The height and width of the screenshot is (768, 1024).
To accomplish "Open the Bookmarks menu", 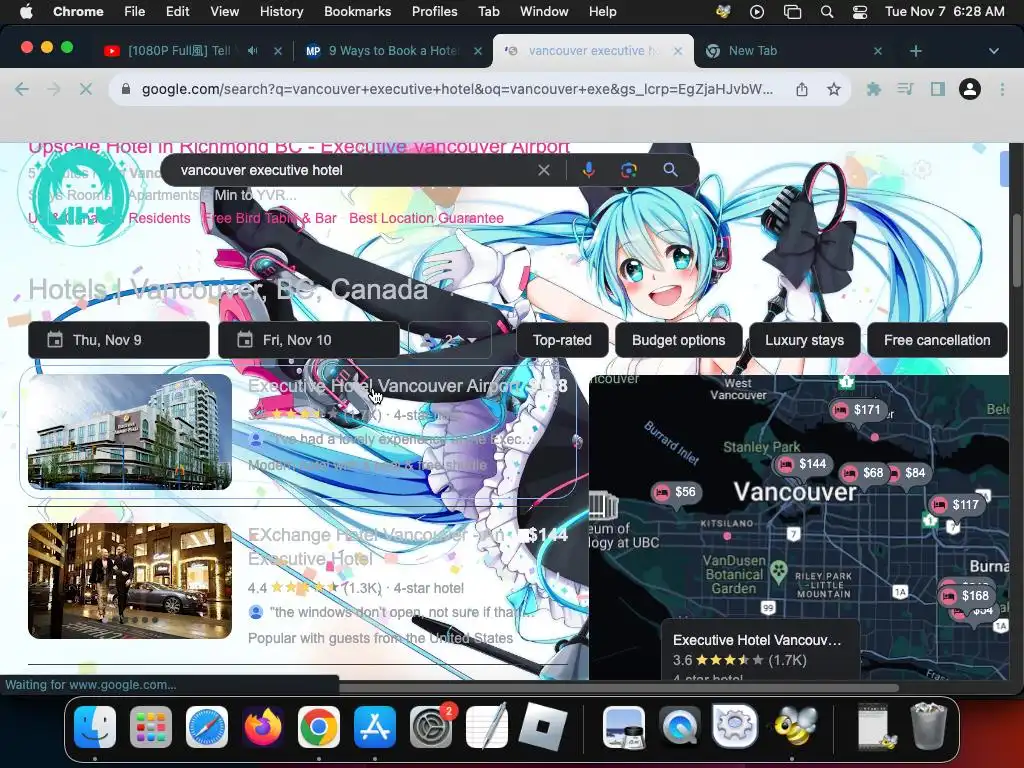I will tap(357, 12).
